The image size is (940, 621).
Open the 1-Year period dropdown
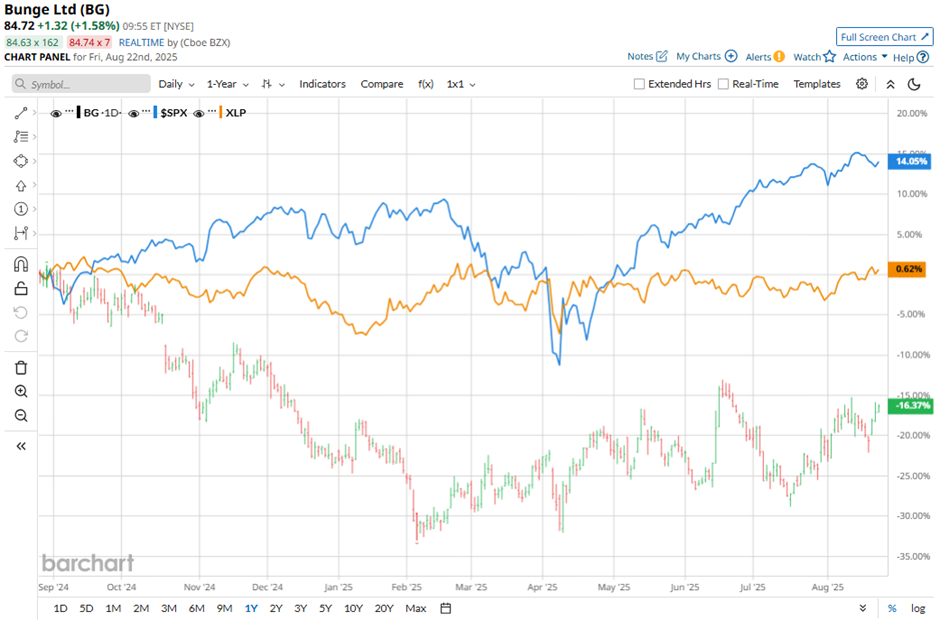tap(228, 85)
